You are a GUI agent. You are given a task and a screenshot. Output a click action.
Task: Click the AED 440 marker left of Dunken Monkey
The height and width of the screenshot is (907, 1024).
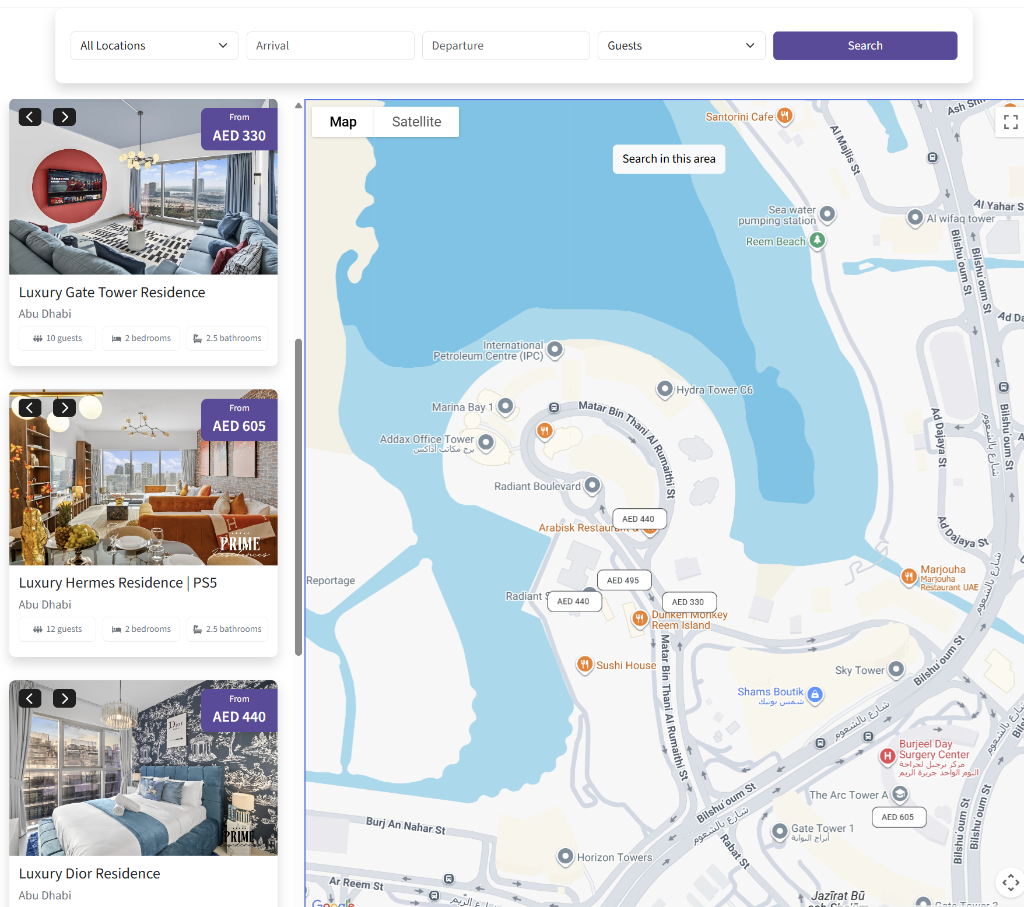573,601
